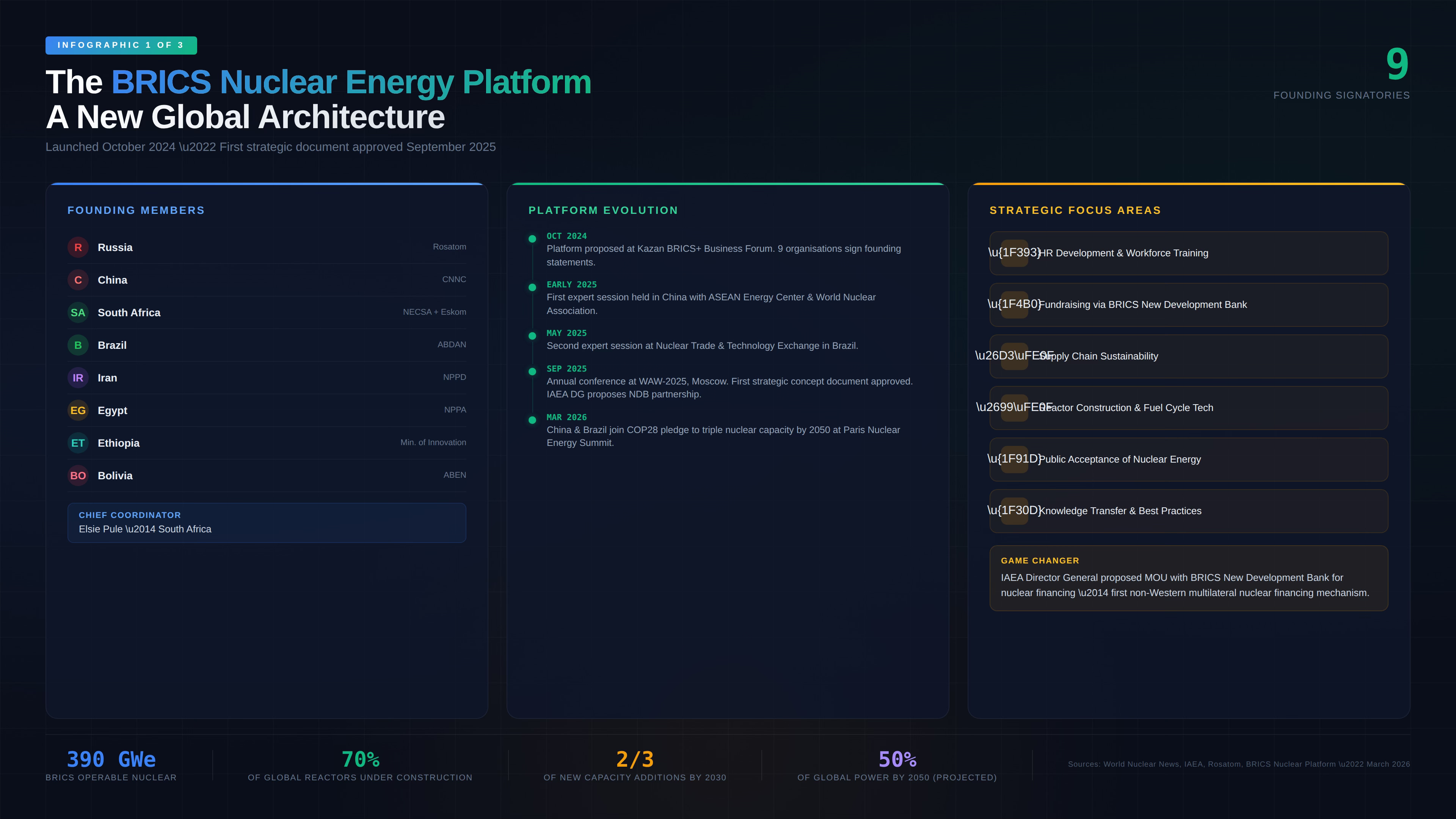Open the Chief Coordinator box
This screenshot has height=819, width=1456.
pyautogui.click(x=266, y=523)
